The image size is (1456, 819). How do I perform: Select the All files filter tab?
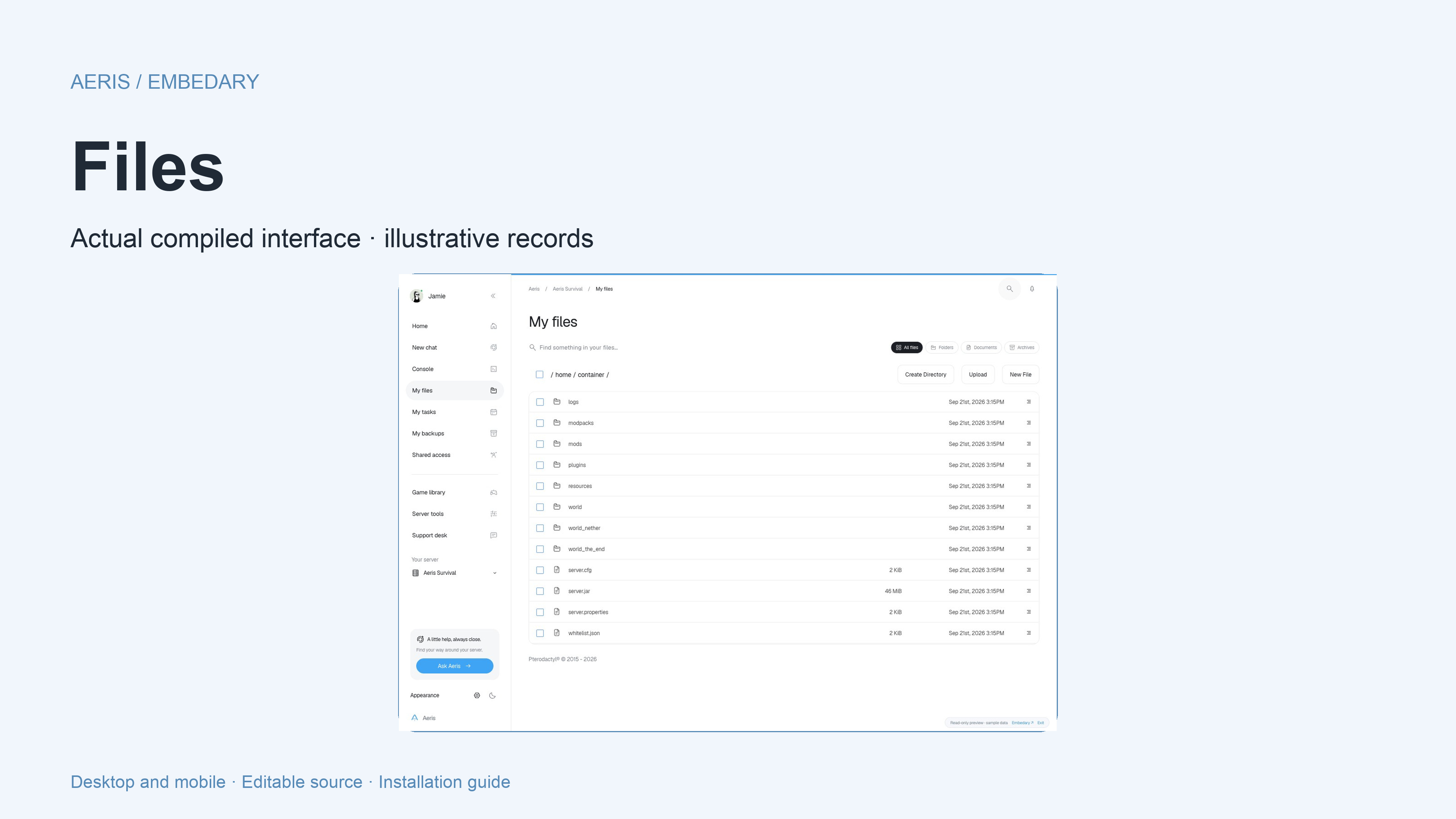click(x=907, y=348)
